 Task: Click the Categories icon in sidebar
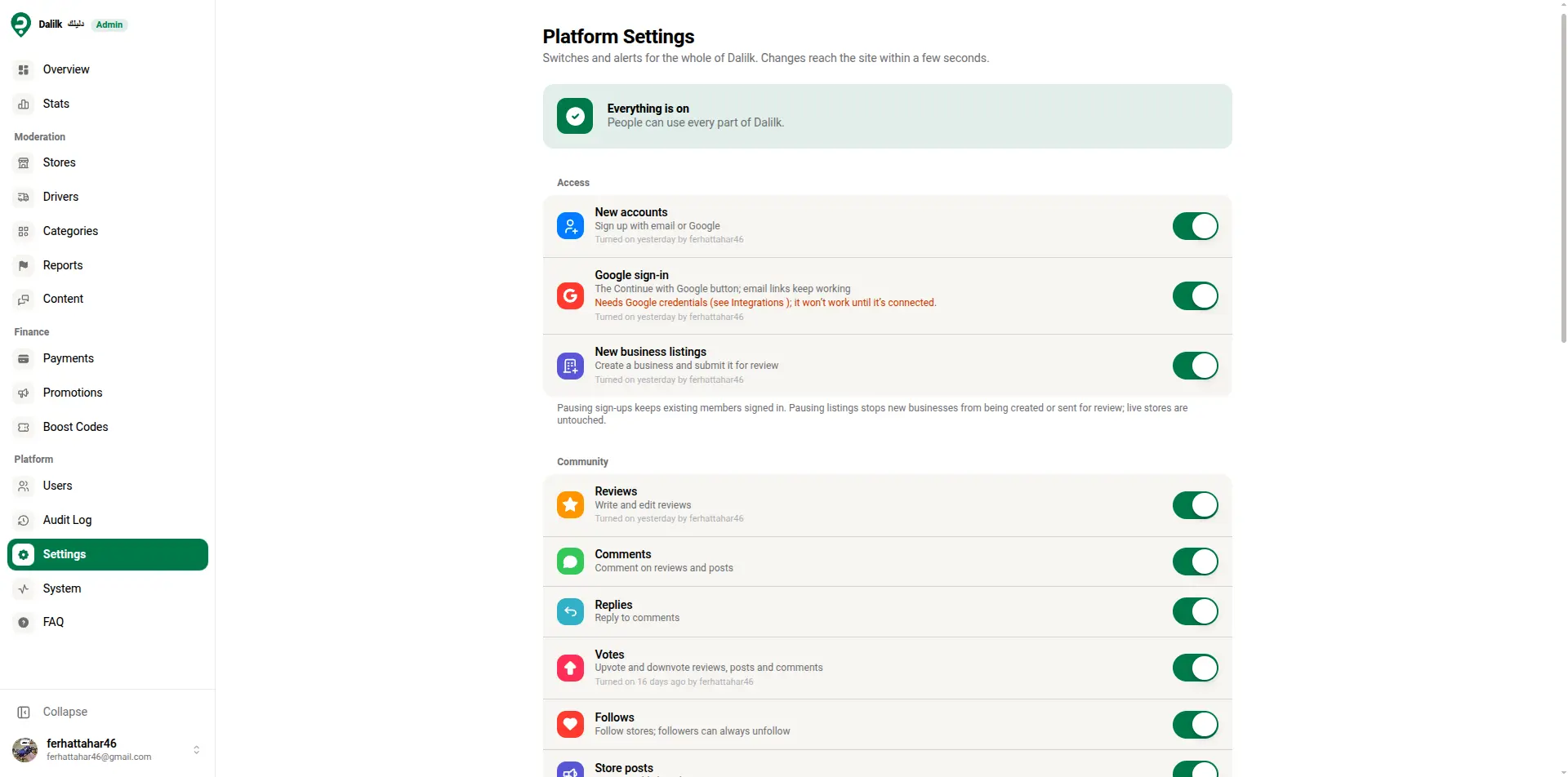24,232
